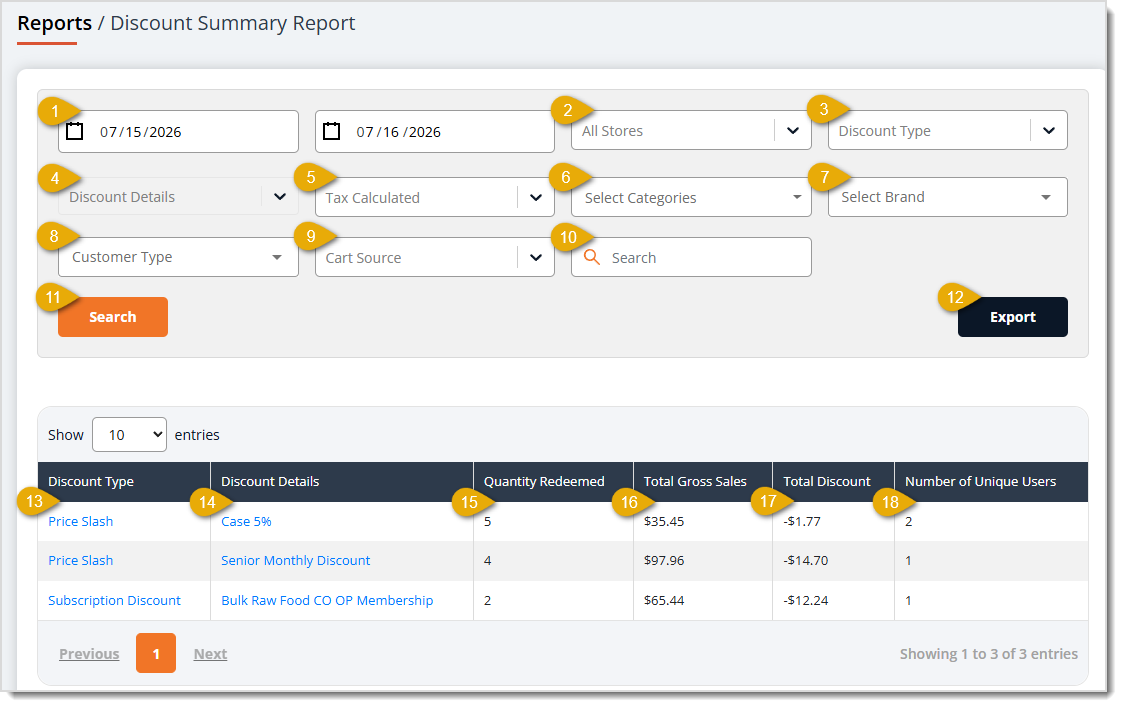Open the Discount Type dropdown filter
The image size is (1122, 707).
click(947, 130)
